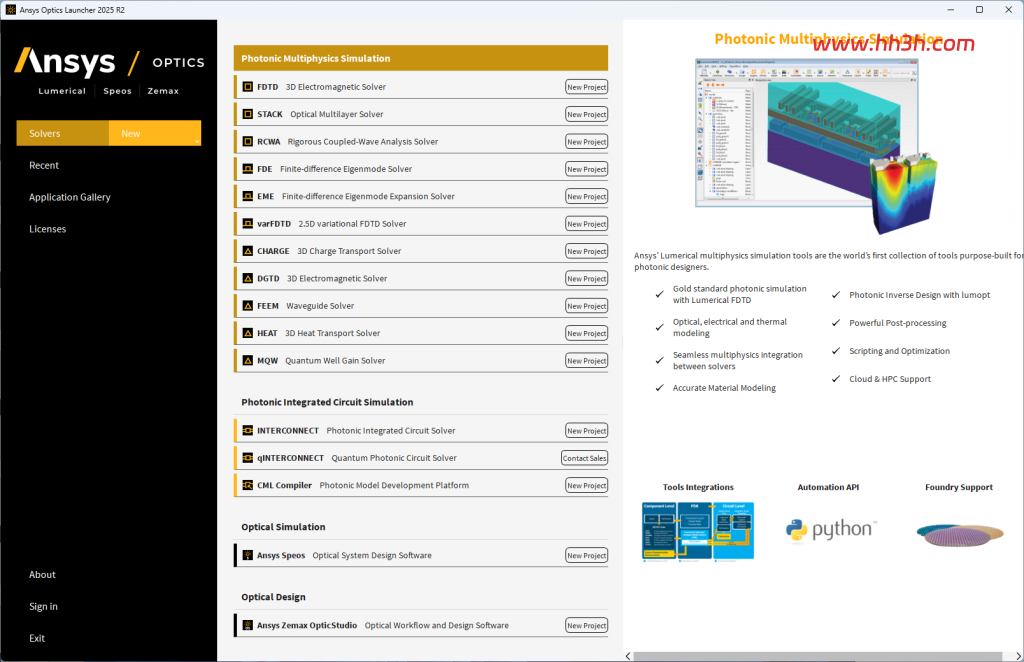Click the Ansys Zemax OpticStudio icon
Image resolution: width=1024 pixels, height=662 pixels.
tap(248, 625)
